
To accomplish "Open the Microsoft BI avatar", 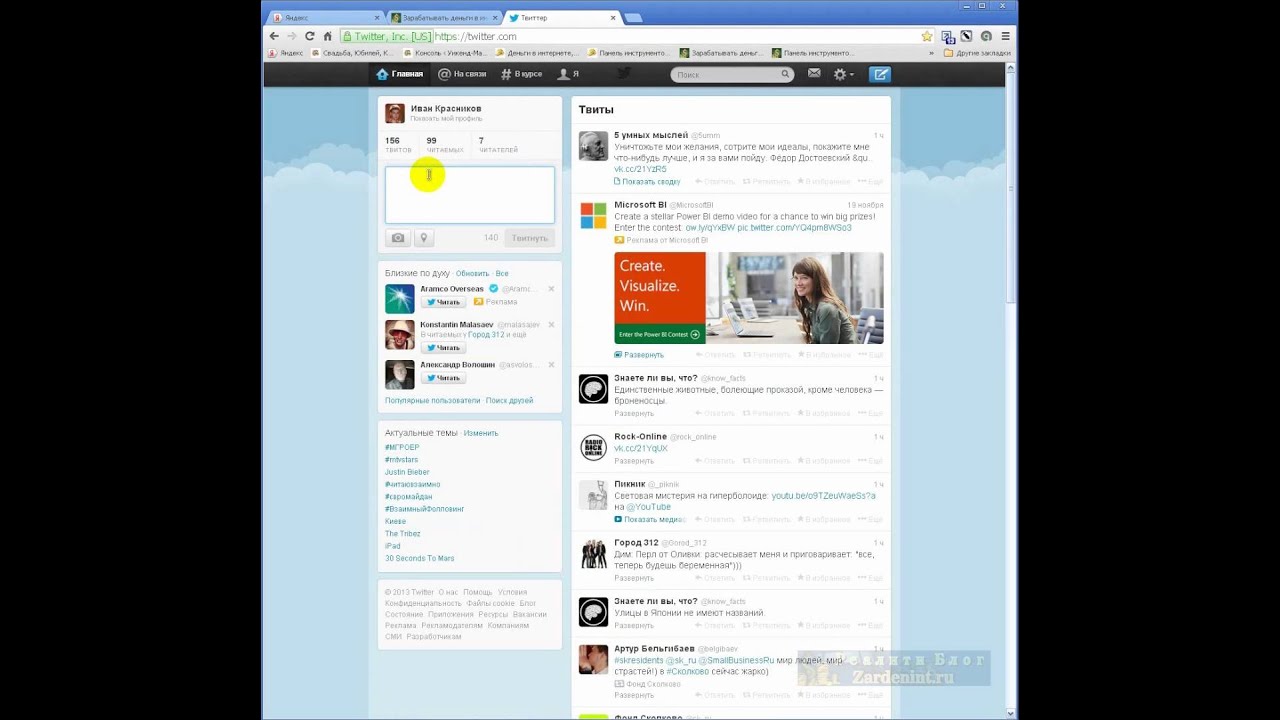I will click(594, 216).
